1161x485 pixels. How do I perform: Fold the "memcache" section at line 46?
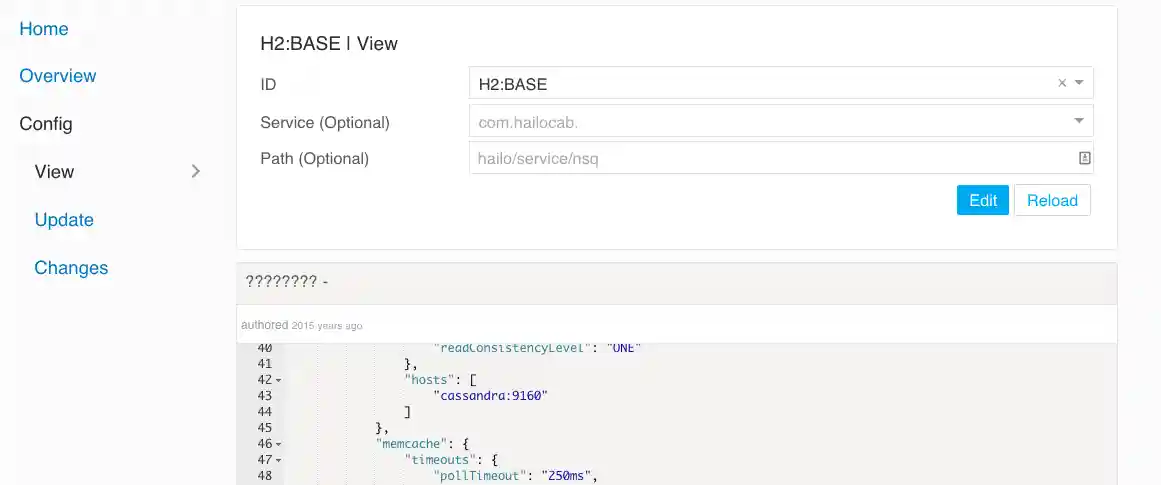[x=278, y=444]
